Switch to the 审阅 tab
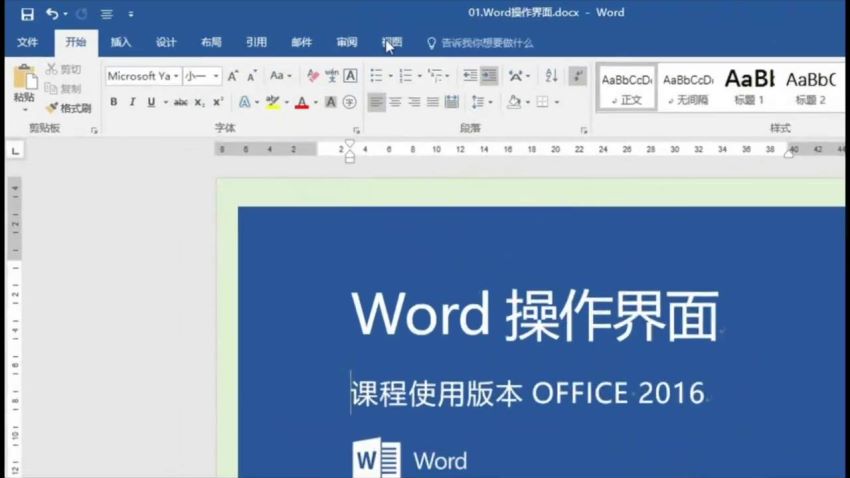Viewport: 850px width, 478px height. point(346,42)
